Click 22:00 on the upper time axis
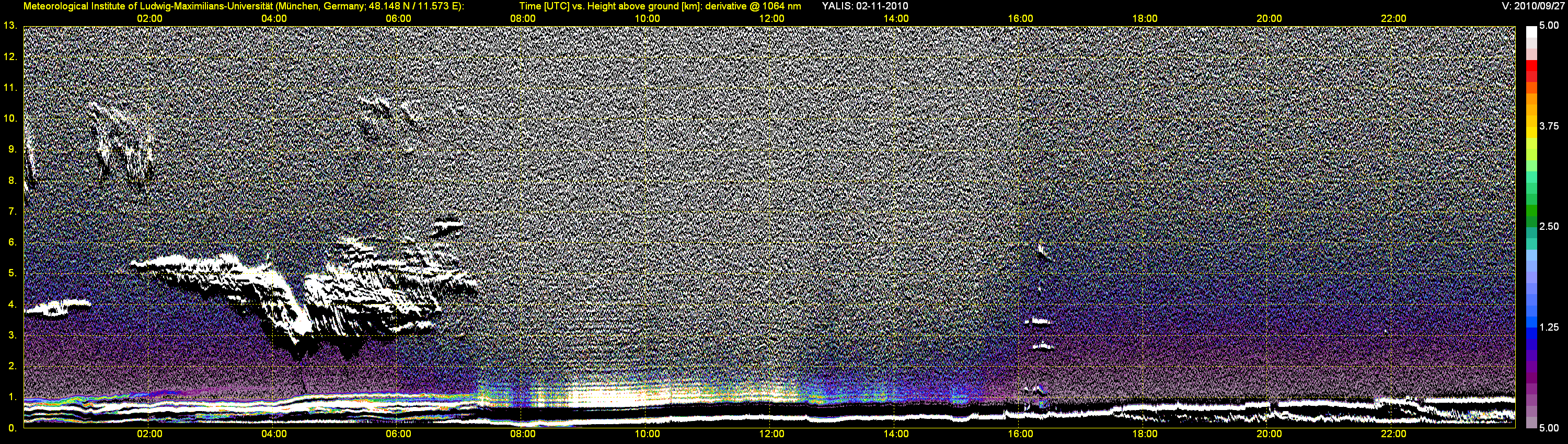The width and height of the screenshot is (1568, 444). point(1393,18)
